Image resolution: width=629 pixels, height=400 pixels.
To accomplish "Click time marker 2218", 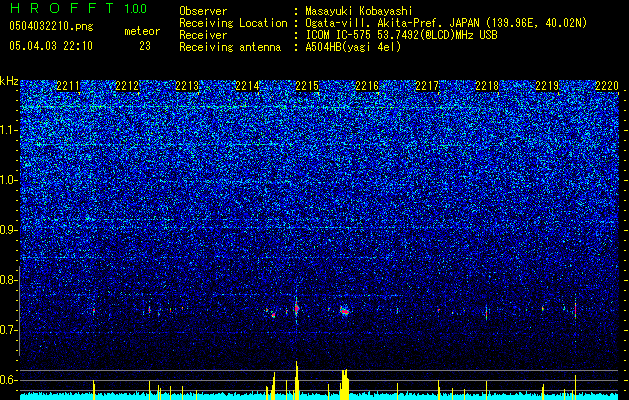I will (x=487, y=86).
